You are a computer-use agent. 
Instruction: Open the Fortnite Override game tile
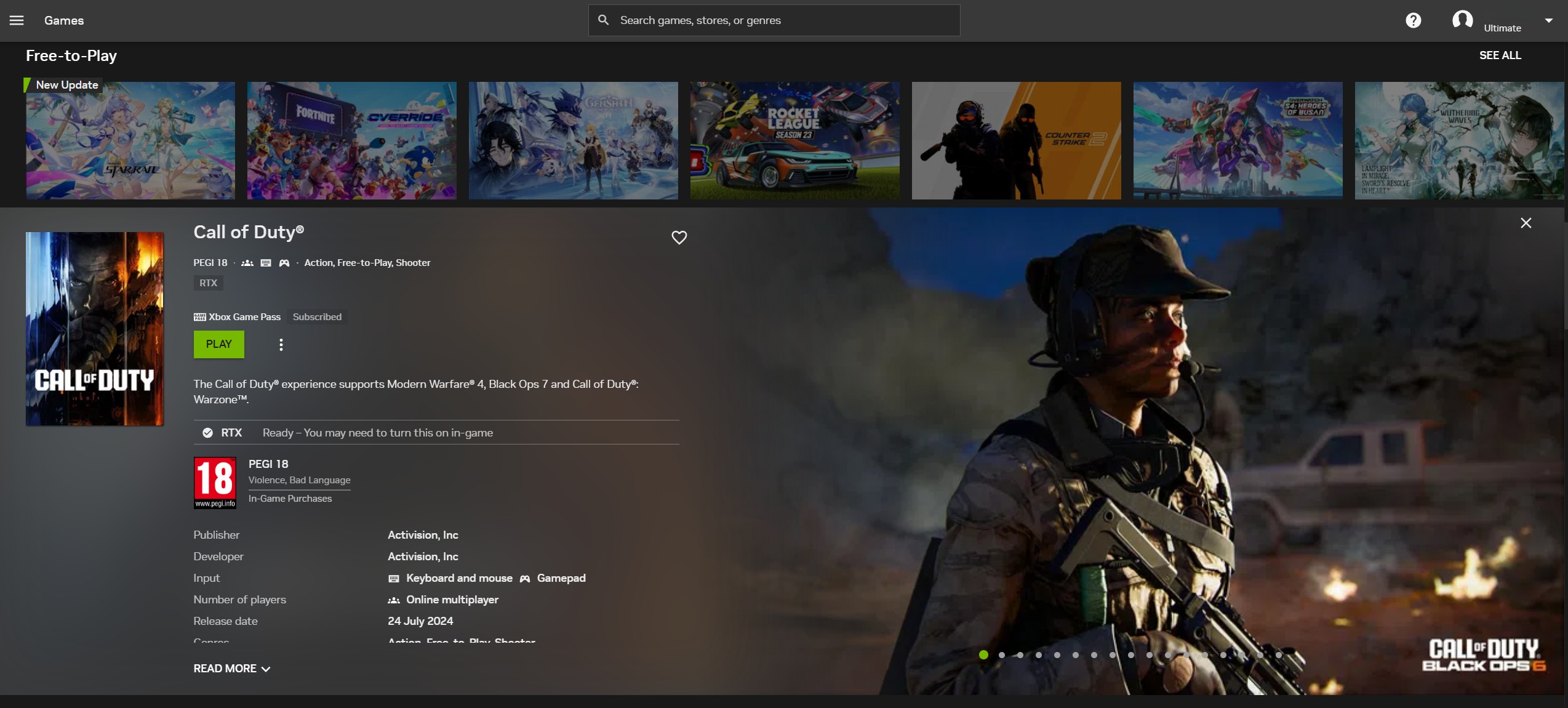[352, 140]
